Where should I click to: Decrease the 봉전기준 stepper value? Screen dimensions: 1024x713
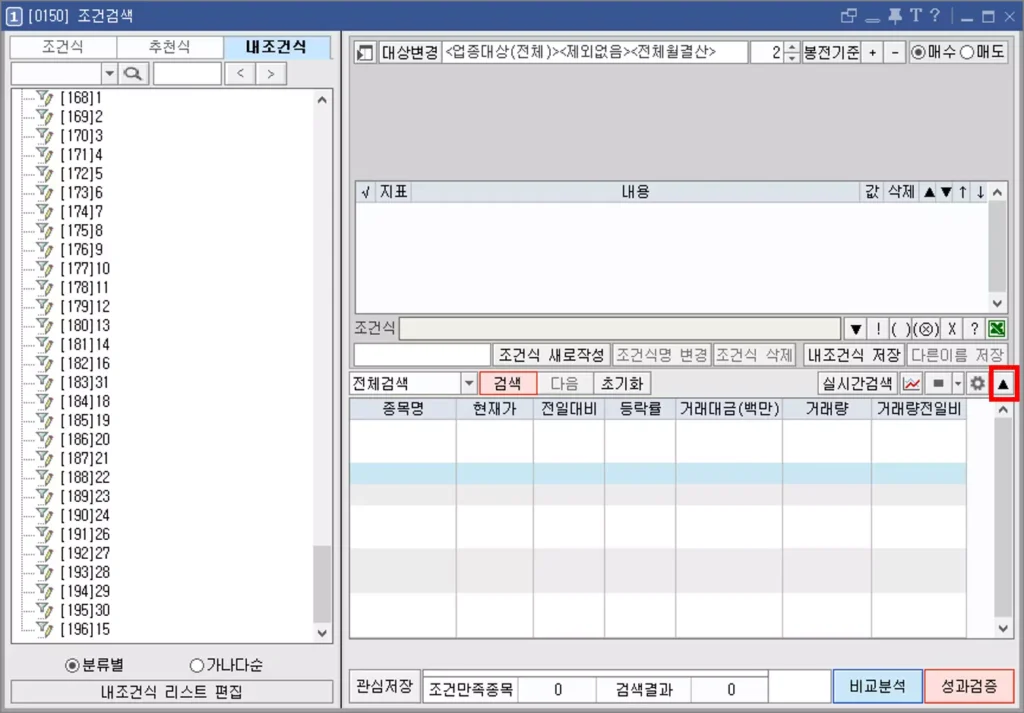[792, 57]
